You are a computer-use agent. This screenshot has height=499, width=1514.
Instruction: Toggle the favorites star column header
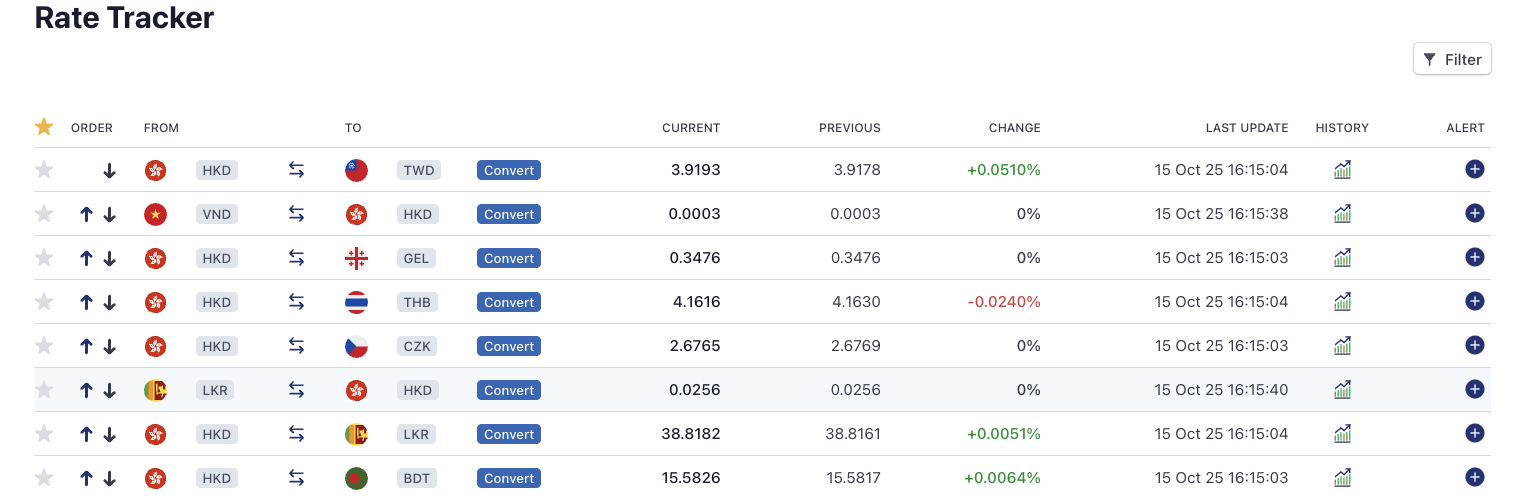click(44, 127)
